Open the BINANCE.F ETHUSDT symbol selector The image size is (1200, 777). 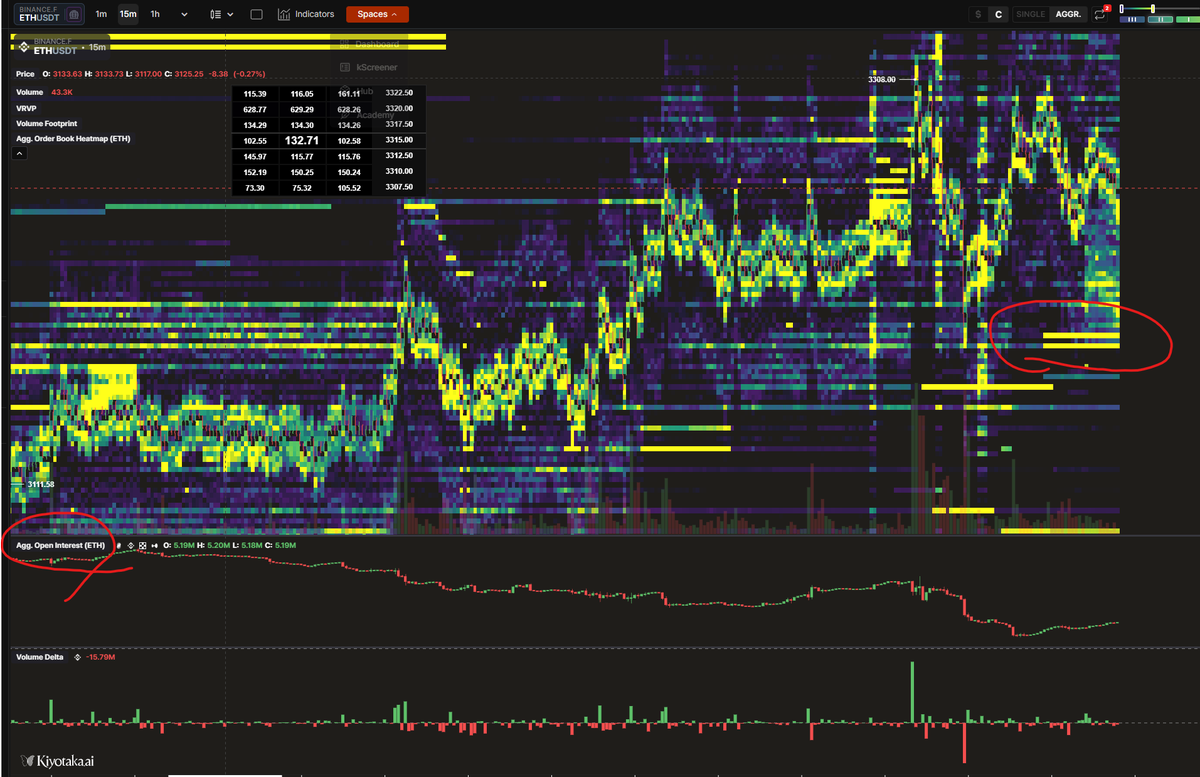pyautogui.click(x=49, y=14)
